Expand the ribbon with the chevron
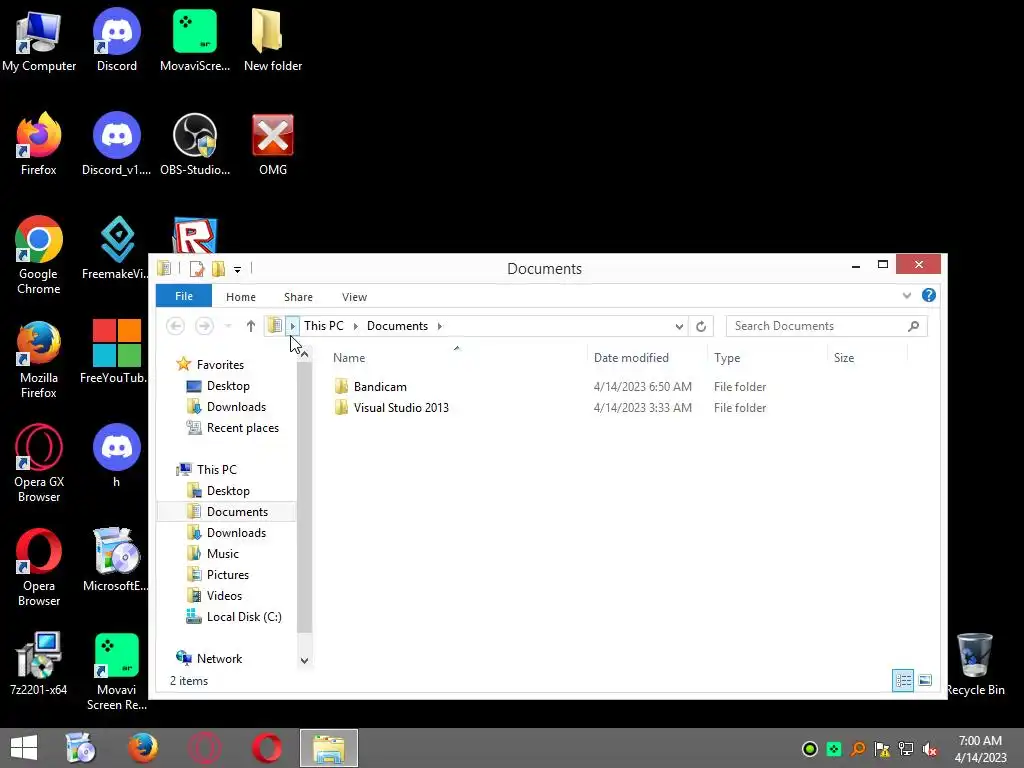Viewport: 1024px width, 768px height. click(906, 295)
